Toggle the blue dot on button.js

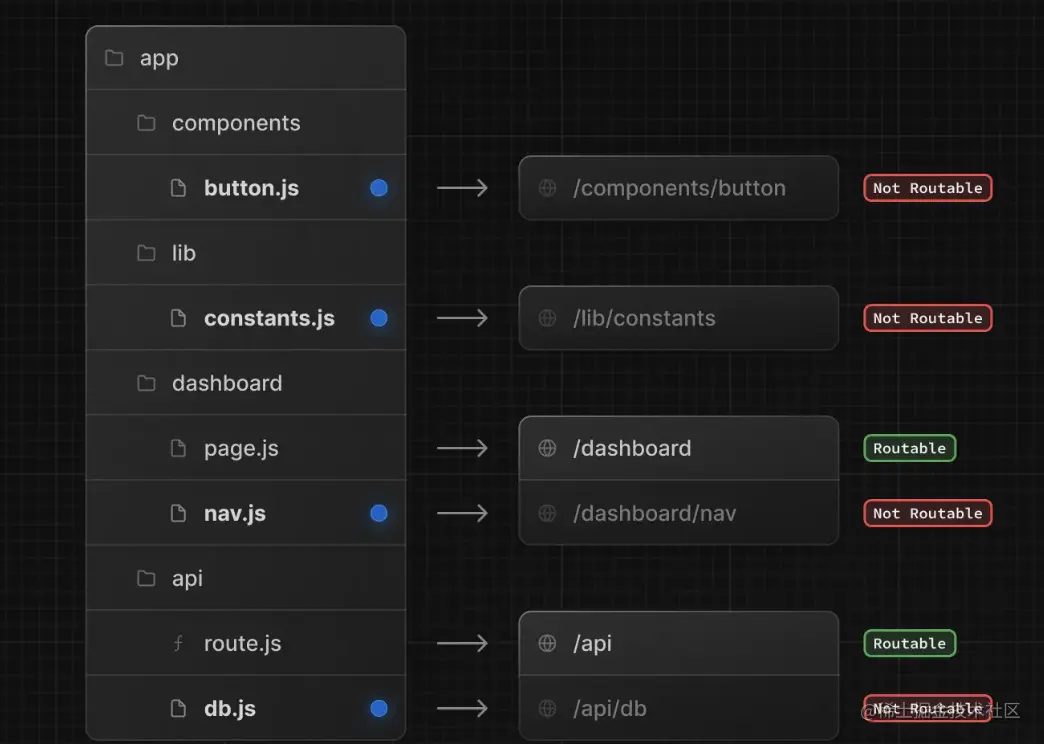(379, 188)
